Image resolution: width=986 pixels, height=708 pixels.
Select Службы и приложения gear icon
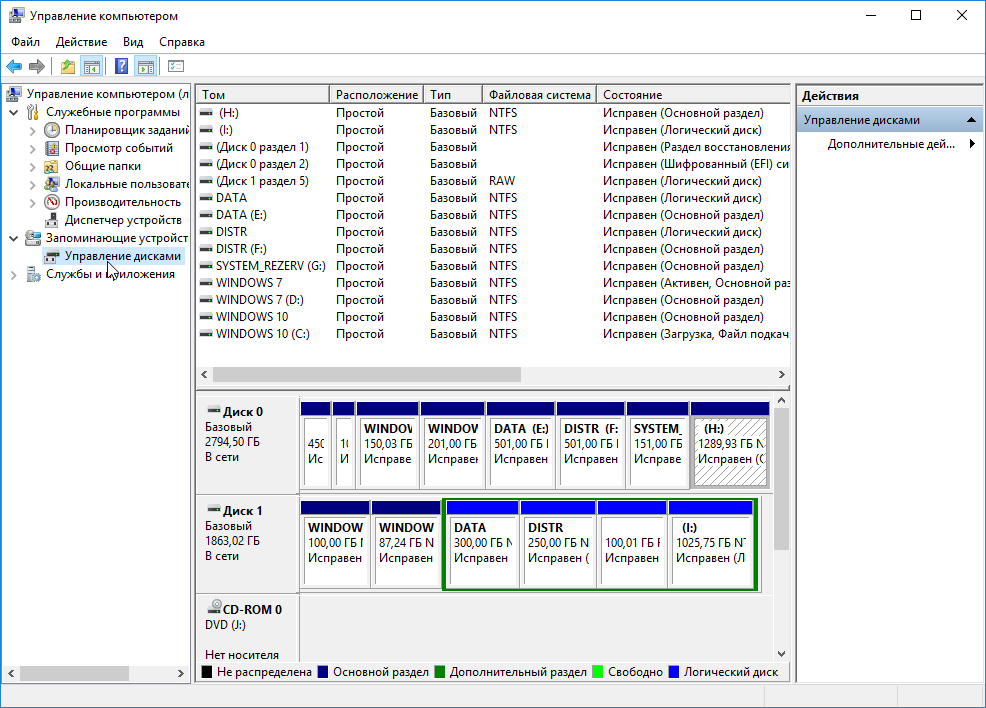click(x=33, y=274)
